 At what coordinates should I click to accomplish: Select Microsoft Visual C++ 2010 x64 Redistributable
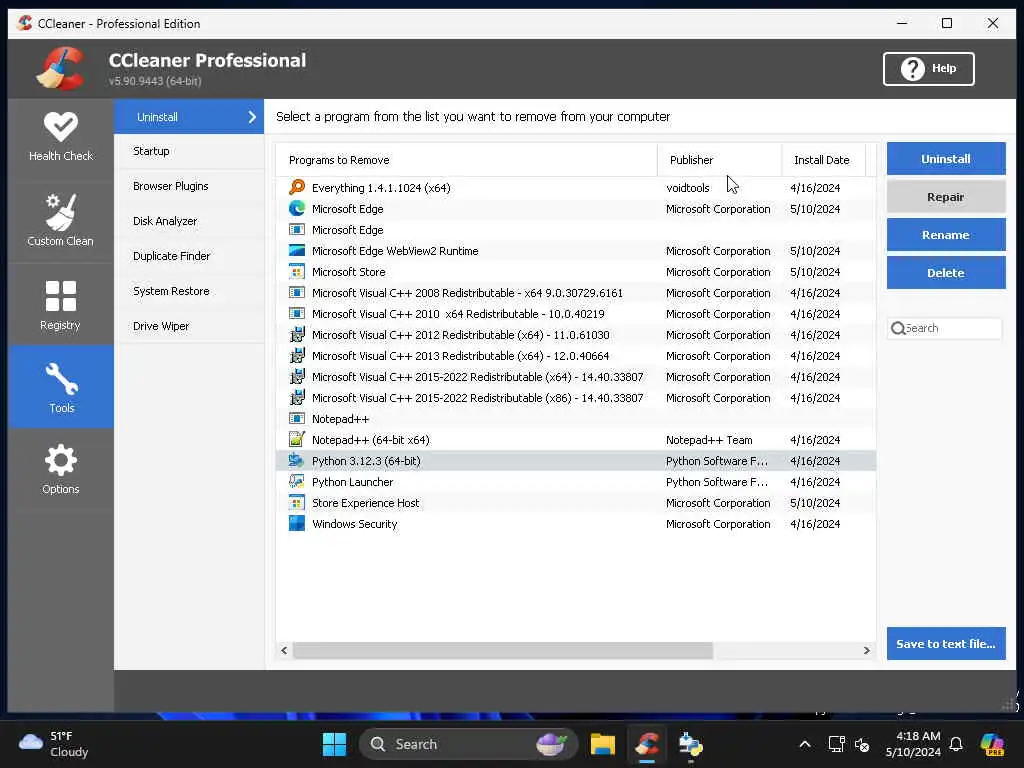point(575,314)
